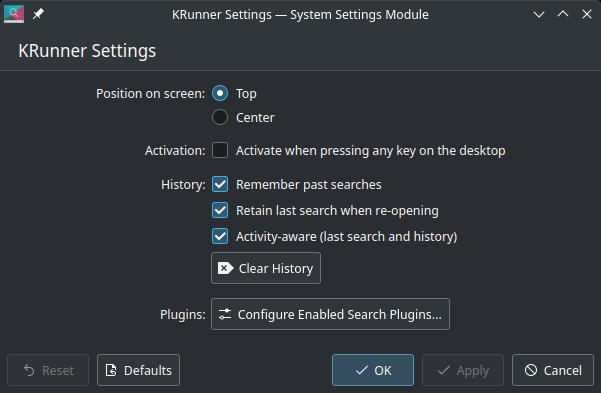The height and width of the screenshot is (393, 601).
Task: Enable activate when pressing any key
Action: pos(220,150)
